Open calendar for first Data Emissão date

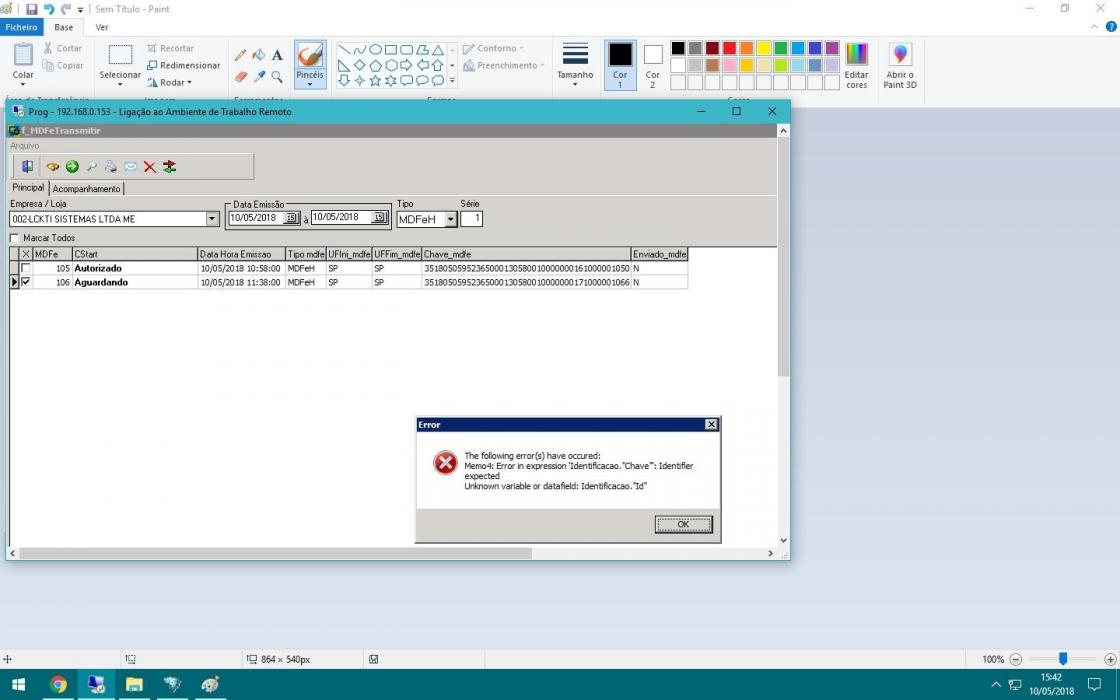291,218
